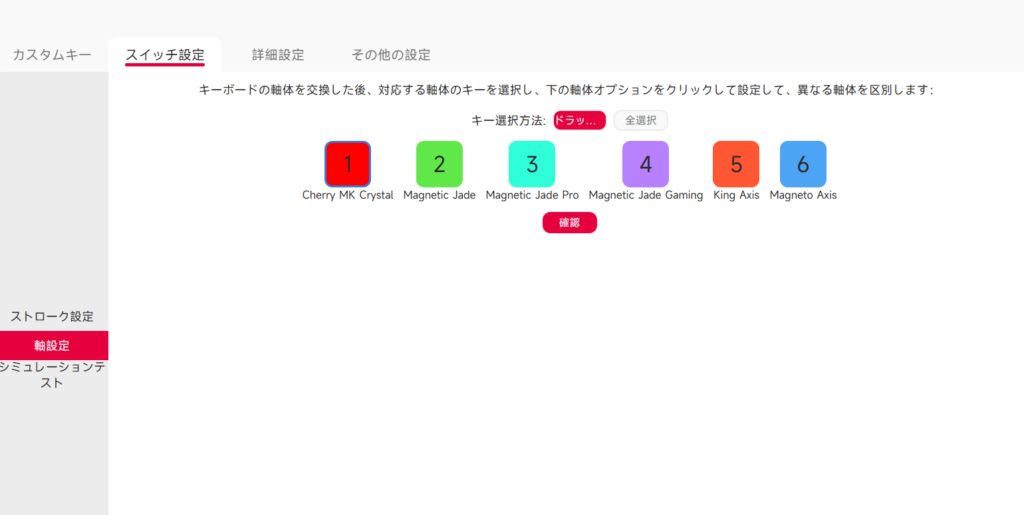This screenshot has width=1024, height=515.
Task: Pick the purple number 4 switch tile
Action: click(x=645, y=164)
